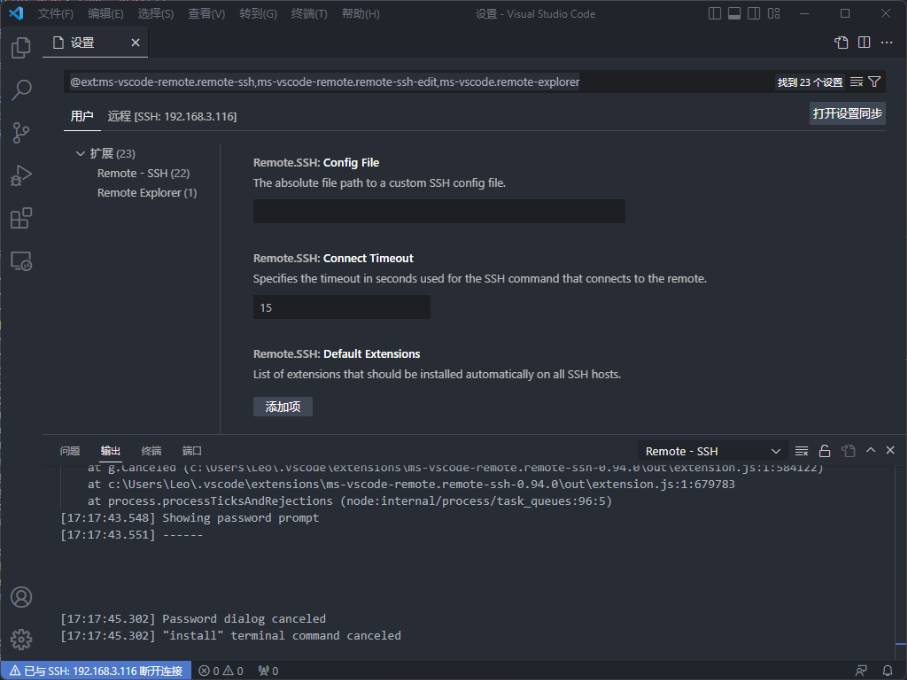This screenshot has height=680, width=907.
Task: Click the VS Code logo icon
Action: [16, 13]
